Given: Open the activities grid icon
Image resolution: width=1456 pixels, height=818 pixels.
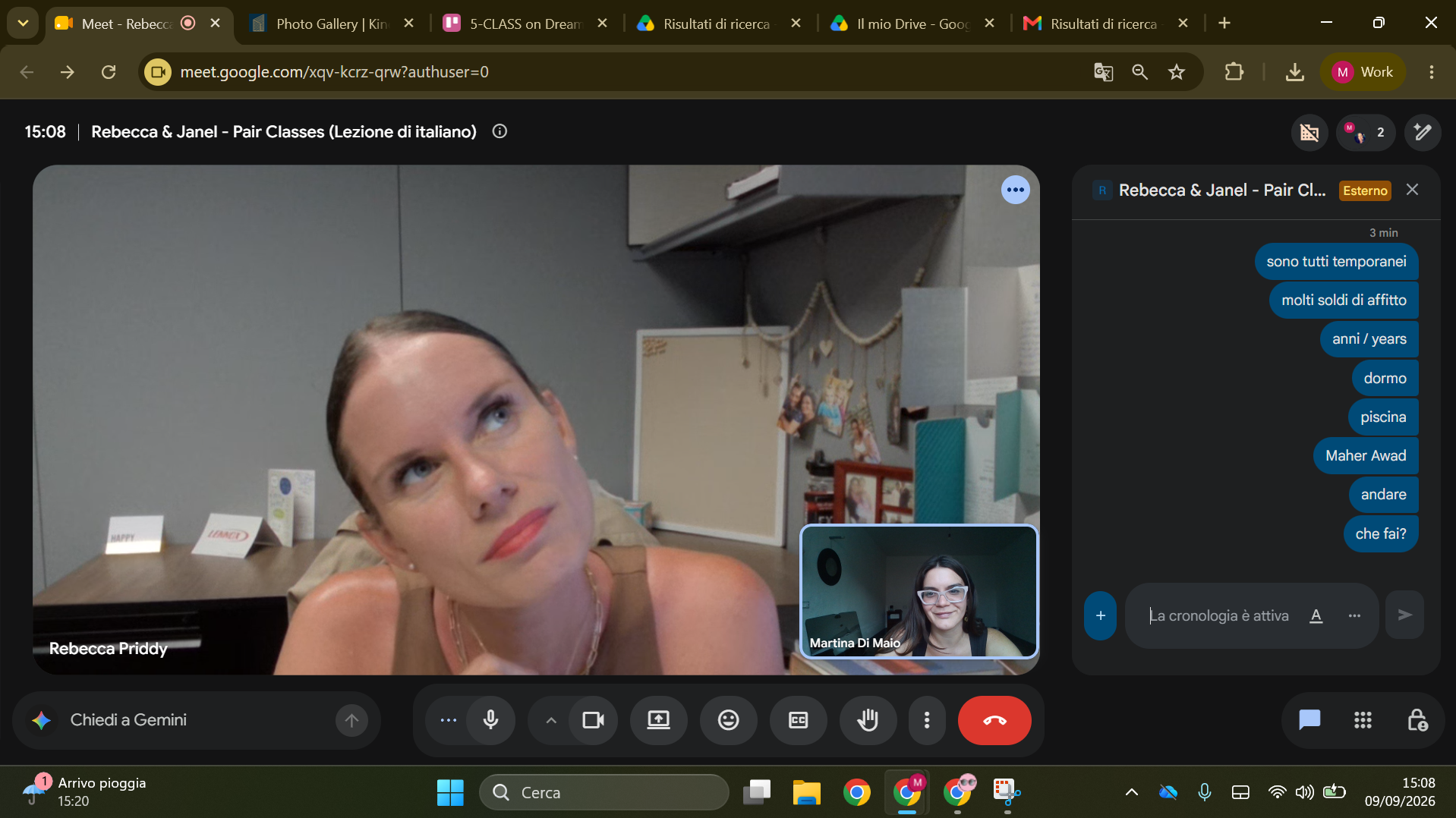Looking at the screenshot, I should pyautogui.click(x=1363, y=720).
